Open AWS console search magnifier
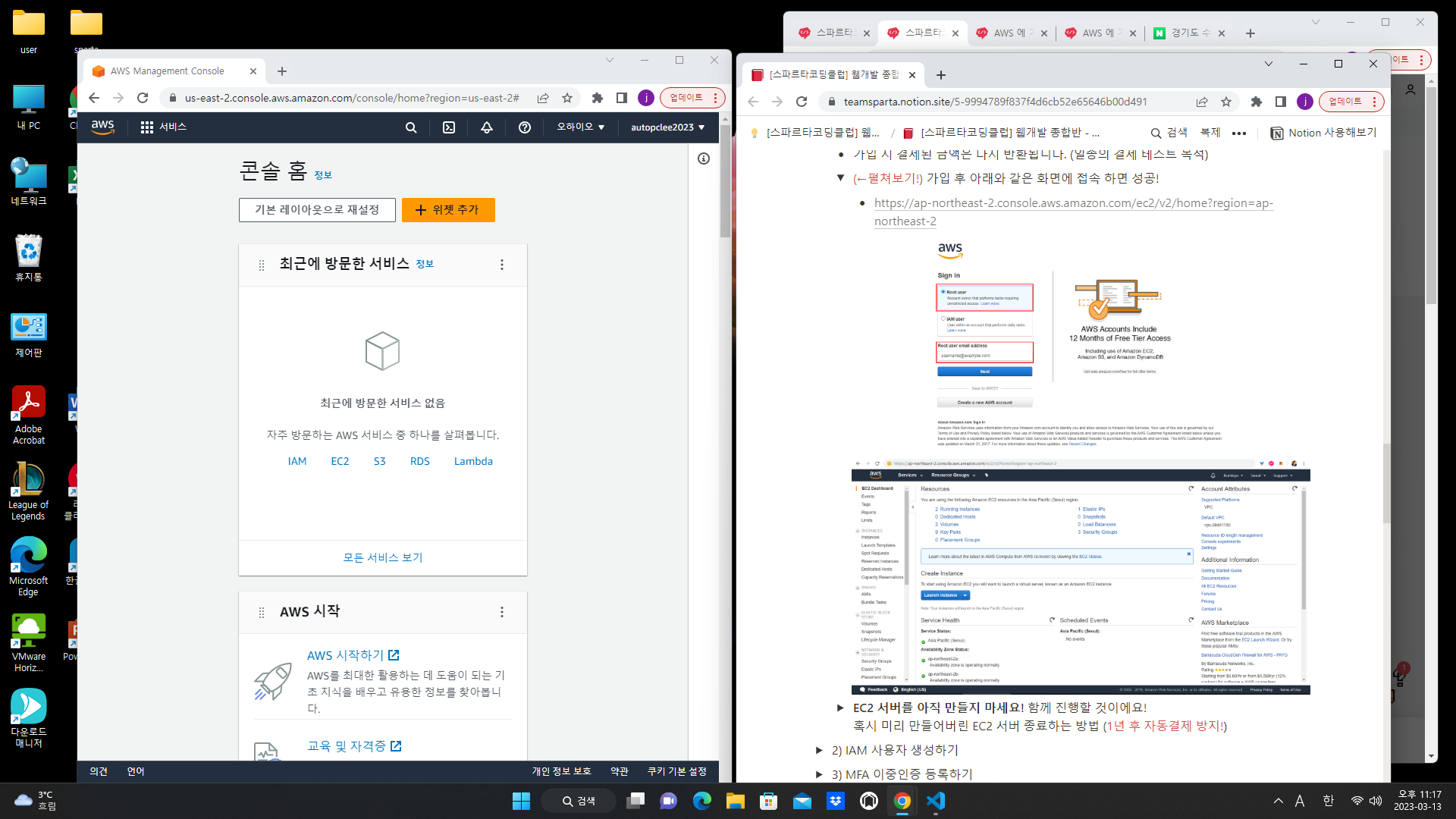Viewport: 1456px width, 819px height. coord(411,127)
